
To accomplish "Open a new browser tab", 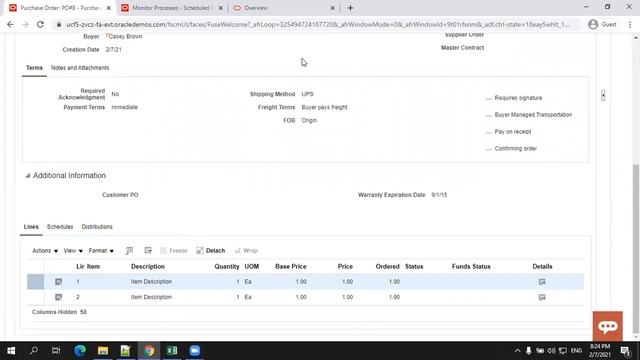I will (x=350, y=8).
